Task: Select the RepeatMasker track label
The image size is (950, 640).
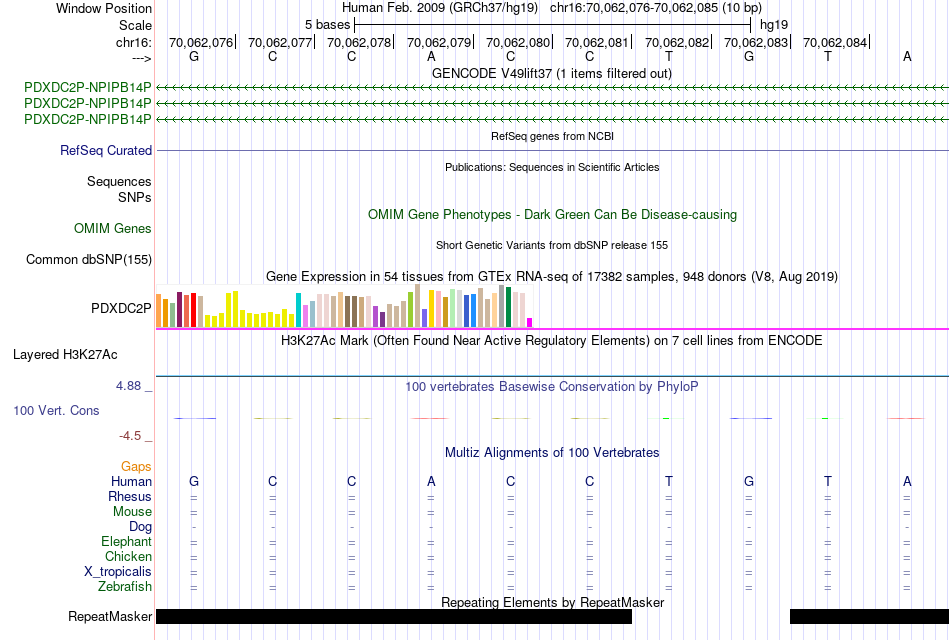Action: coord(110,616)
